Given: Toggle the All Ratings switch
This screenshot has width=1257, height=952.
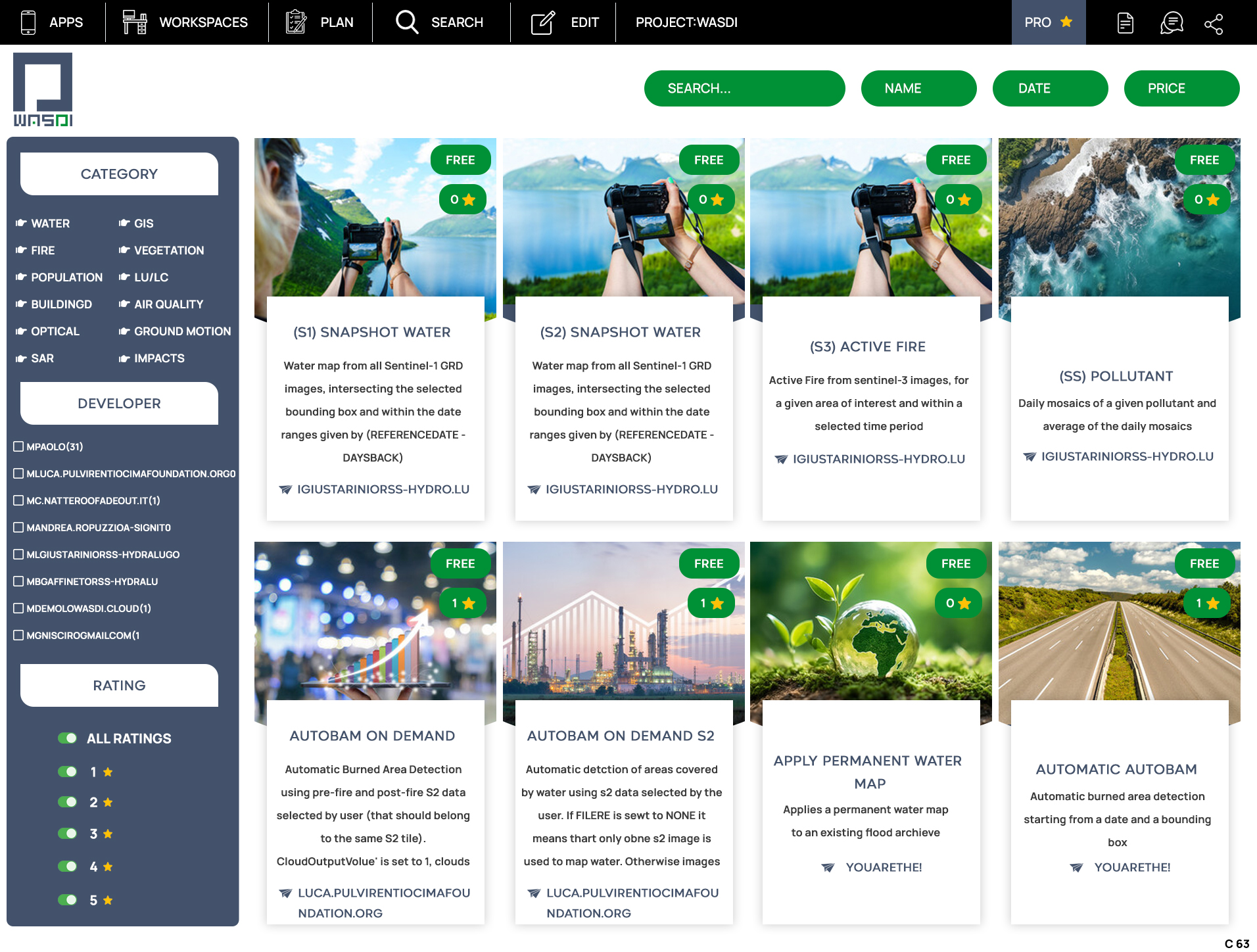Looking at the screenshot, I should coord(67,738).
